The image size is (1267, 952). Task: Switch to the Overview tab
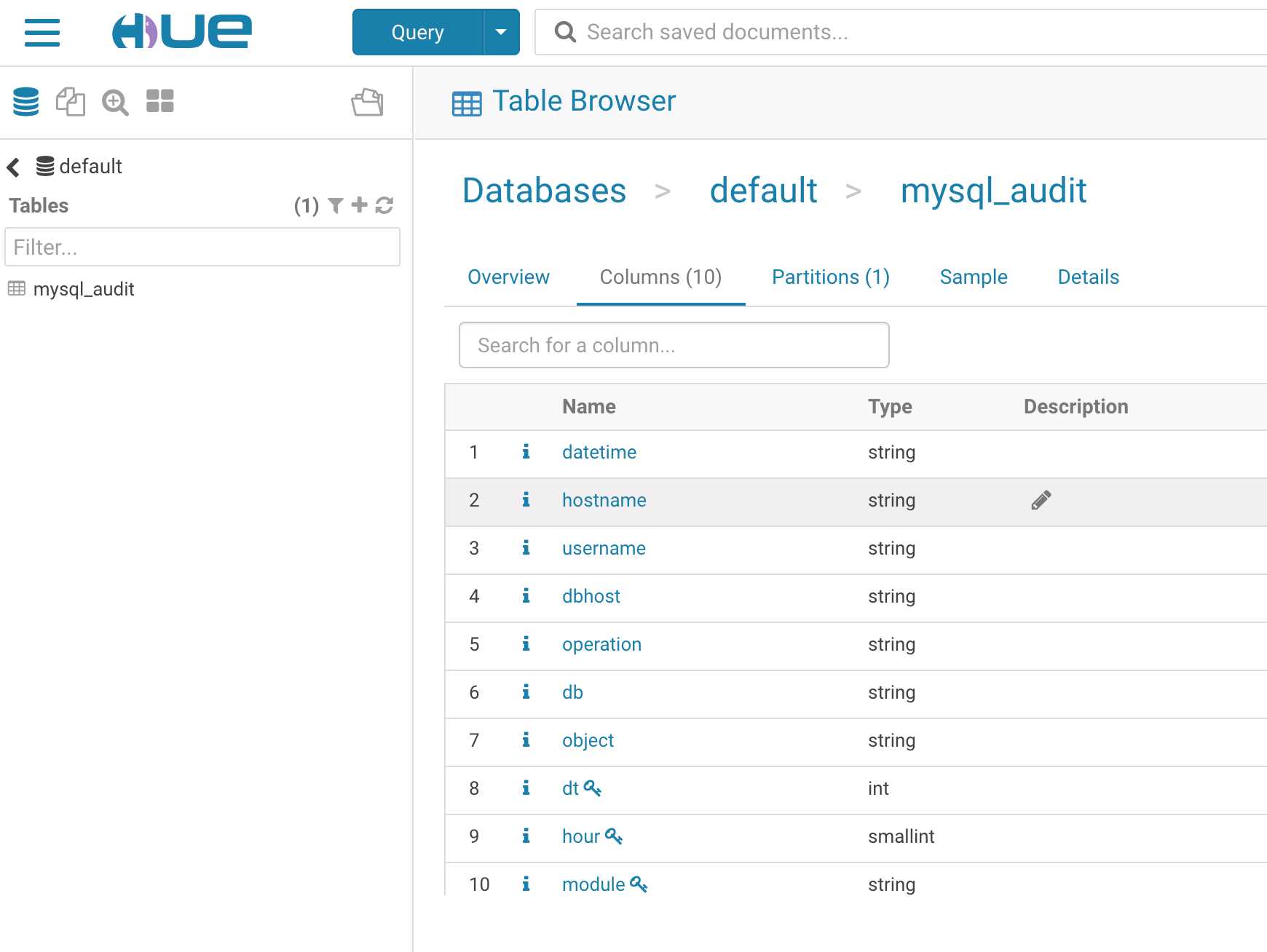508,277
